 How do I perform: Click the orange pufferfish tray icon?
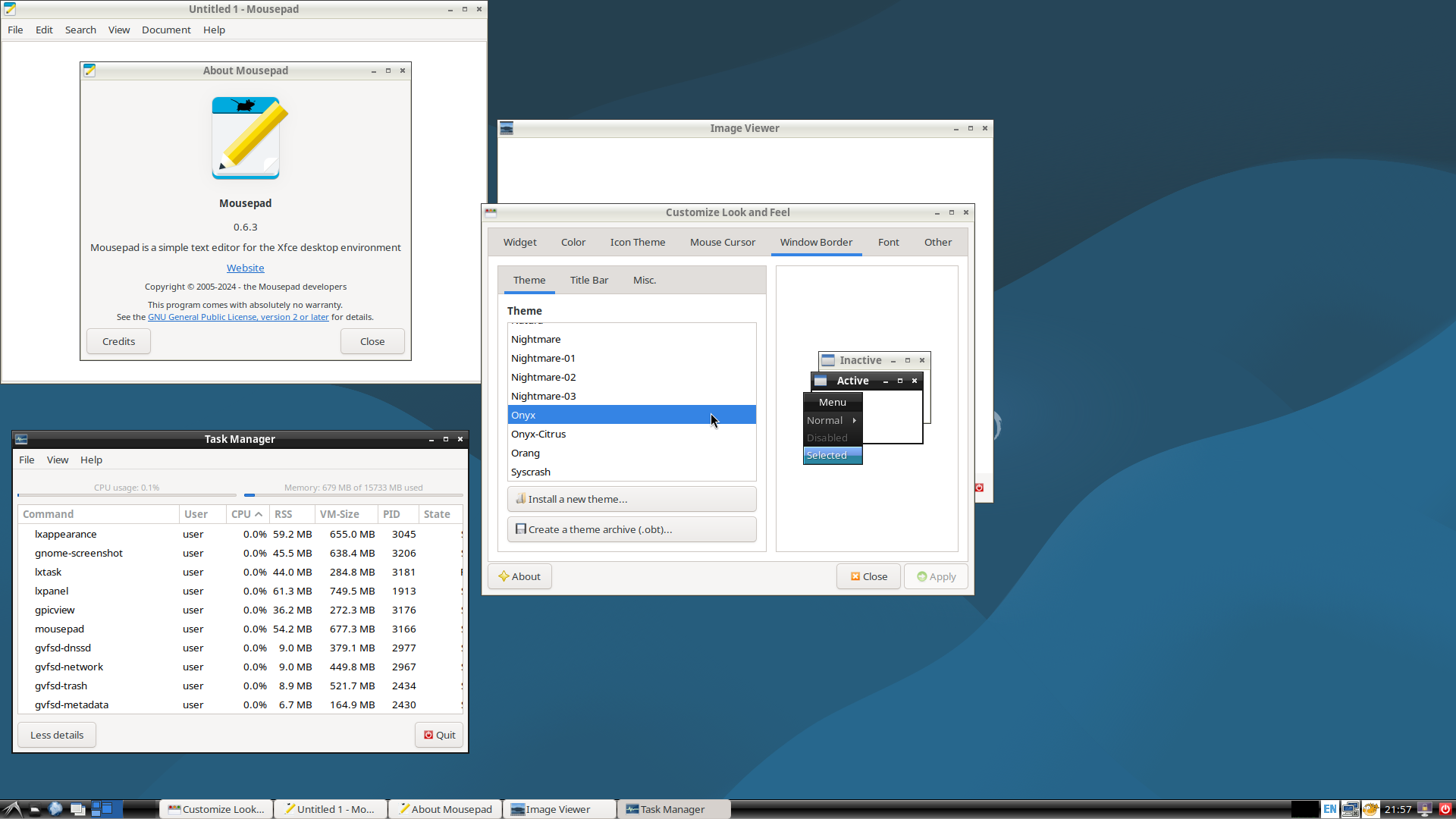pos(1370,809)
